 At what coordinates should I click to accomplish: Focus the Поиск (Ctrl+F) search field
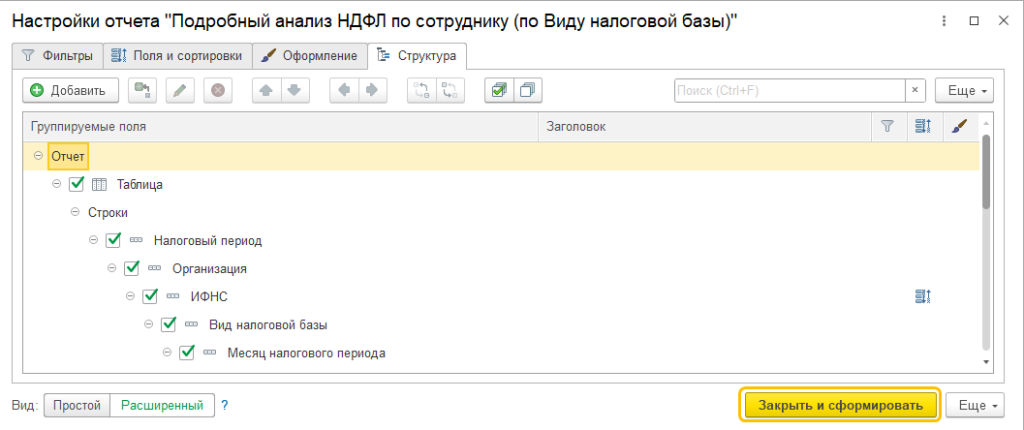click(790, 91)
